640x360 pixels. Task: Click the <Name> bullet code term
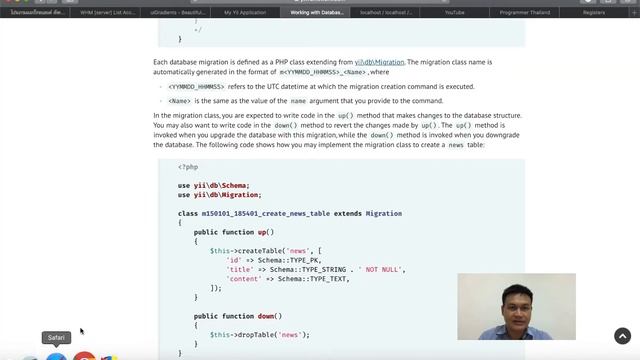pyautogui.click(x=180, y=101)
